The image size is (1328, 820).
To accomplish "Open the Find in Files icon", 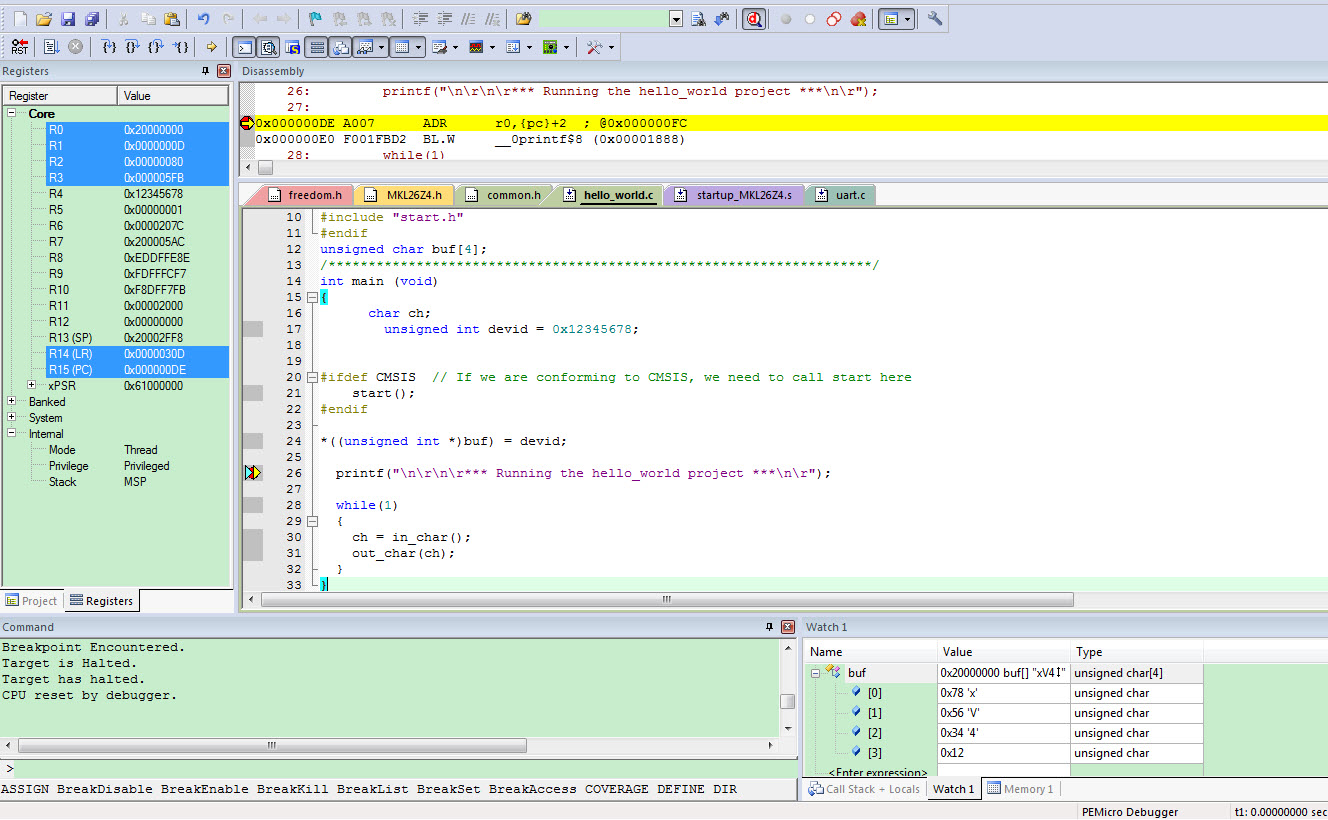I will [x=523, y=19].
